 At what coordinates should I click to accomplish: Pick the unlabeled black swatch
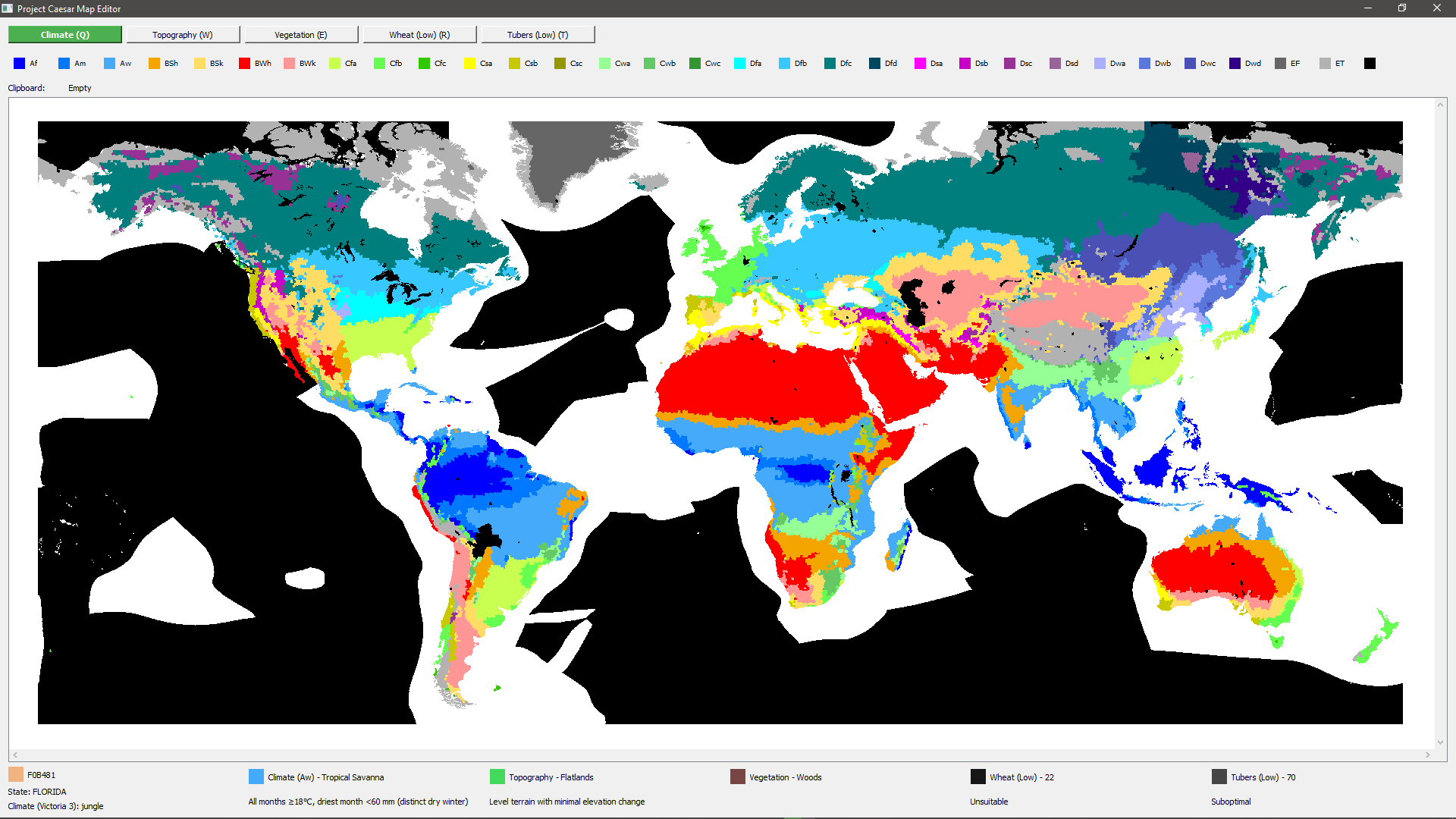(x=1370, y=64)
